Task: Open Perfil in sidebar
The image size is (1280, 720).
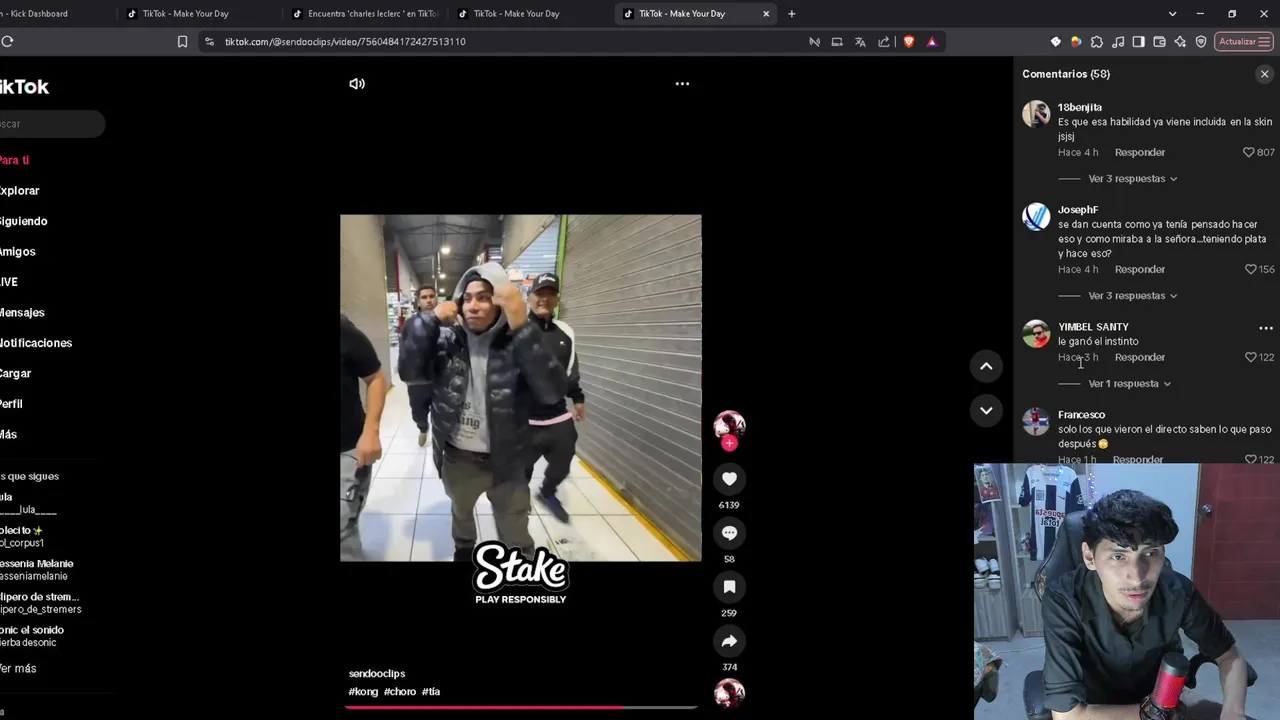Action: [x=11, y=404]
